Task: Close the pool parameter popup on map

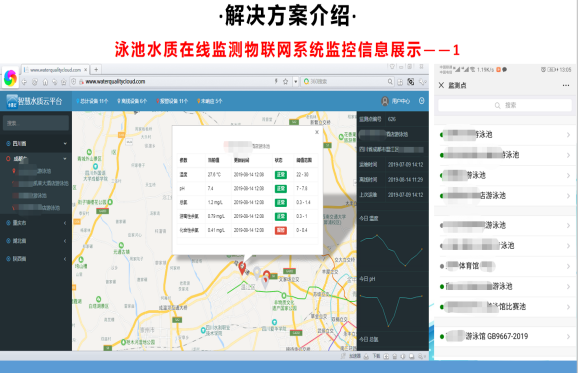Action: [x=316, y=132]
